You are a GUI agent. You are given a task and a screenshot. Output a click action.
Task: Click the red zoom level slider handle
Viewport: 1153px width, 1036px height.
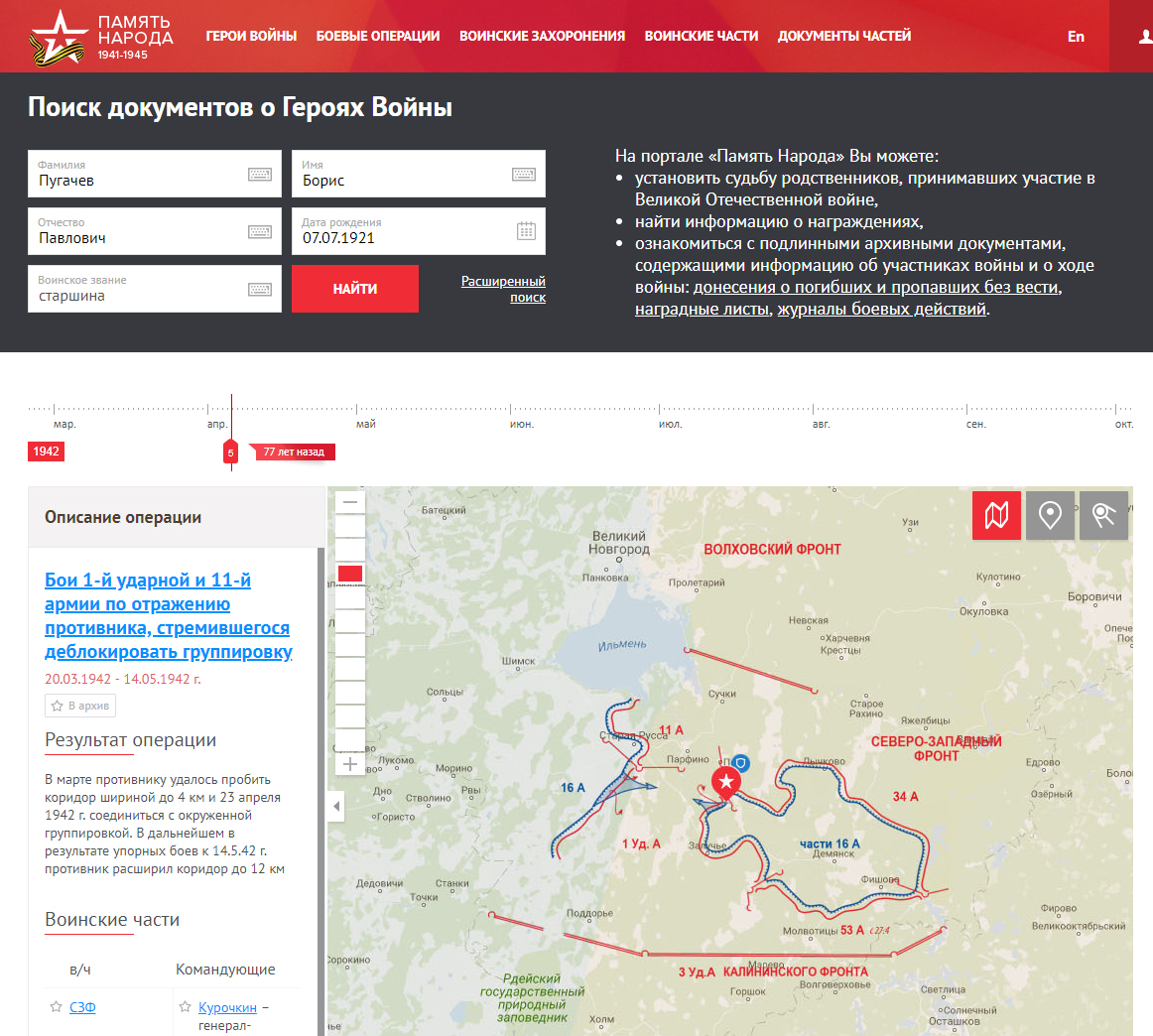point(350,575)
